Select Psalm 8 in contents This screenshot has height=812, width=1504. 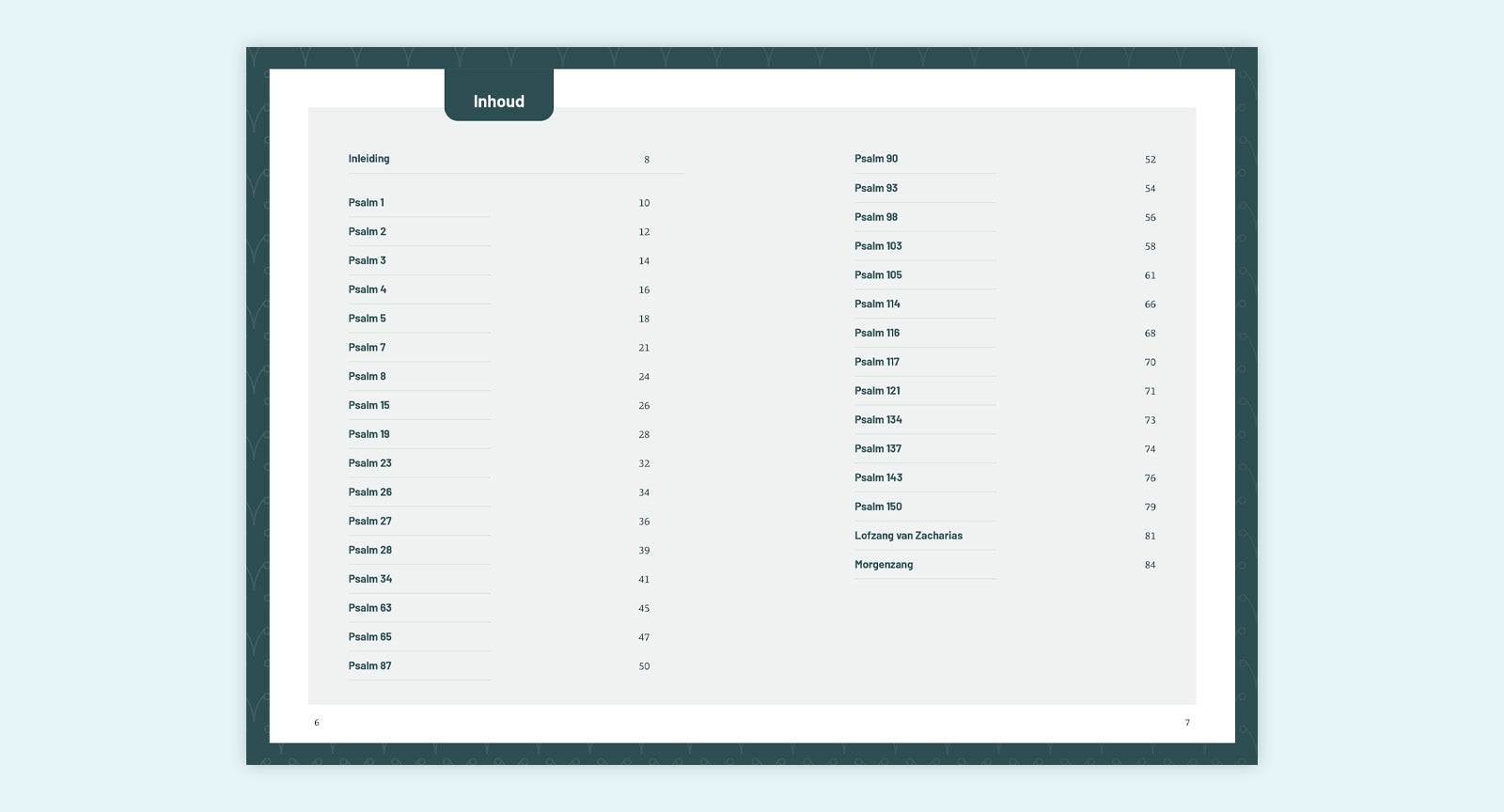click(367, 377)
